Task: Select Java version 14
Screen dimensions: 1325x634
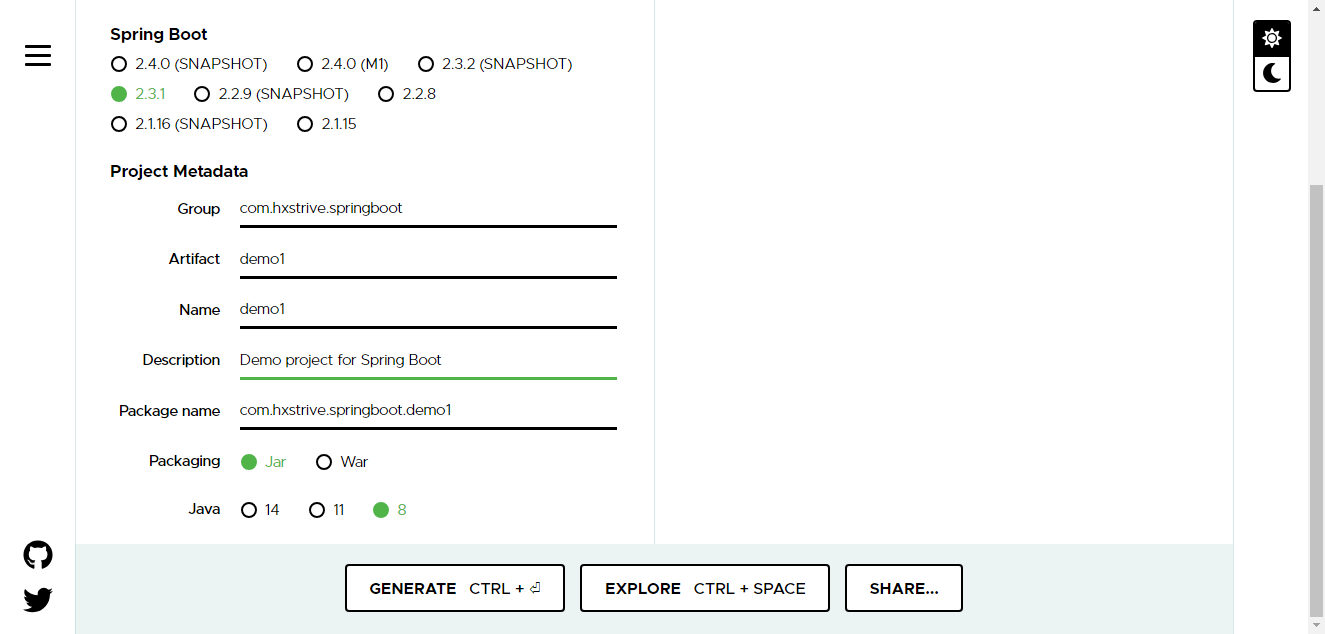Action: click(x=261, y=510)
